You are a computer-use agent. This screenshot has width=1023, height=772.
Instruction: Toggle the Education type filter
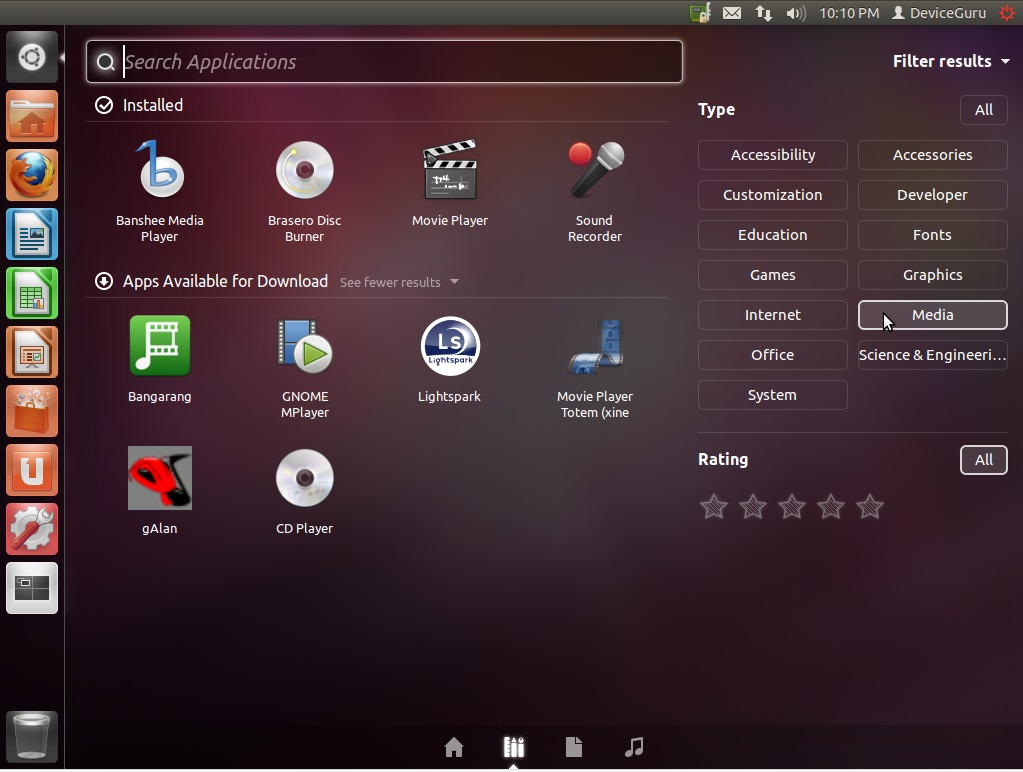tap(772, 235)
